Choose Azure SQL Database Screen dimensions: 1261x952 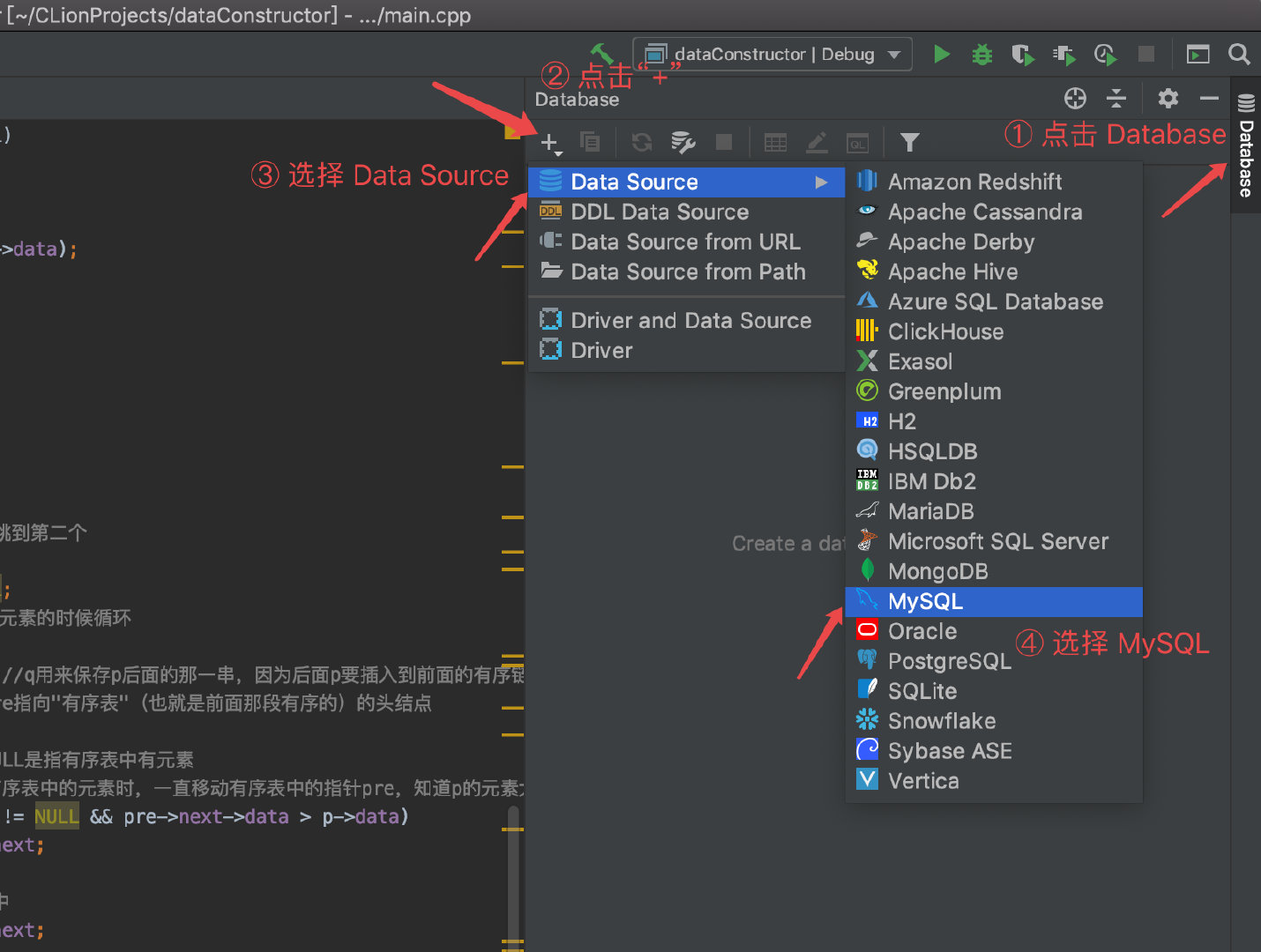click(x=994, y=302)
